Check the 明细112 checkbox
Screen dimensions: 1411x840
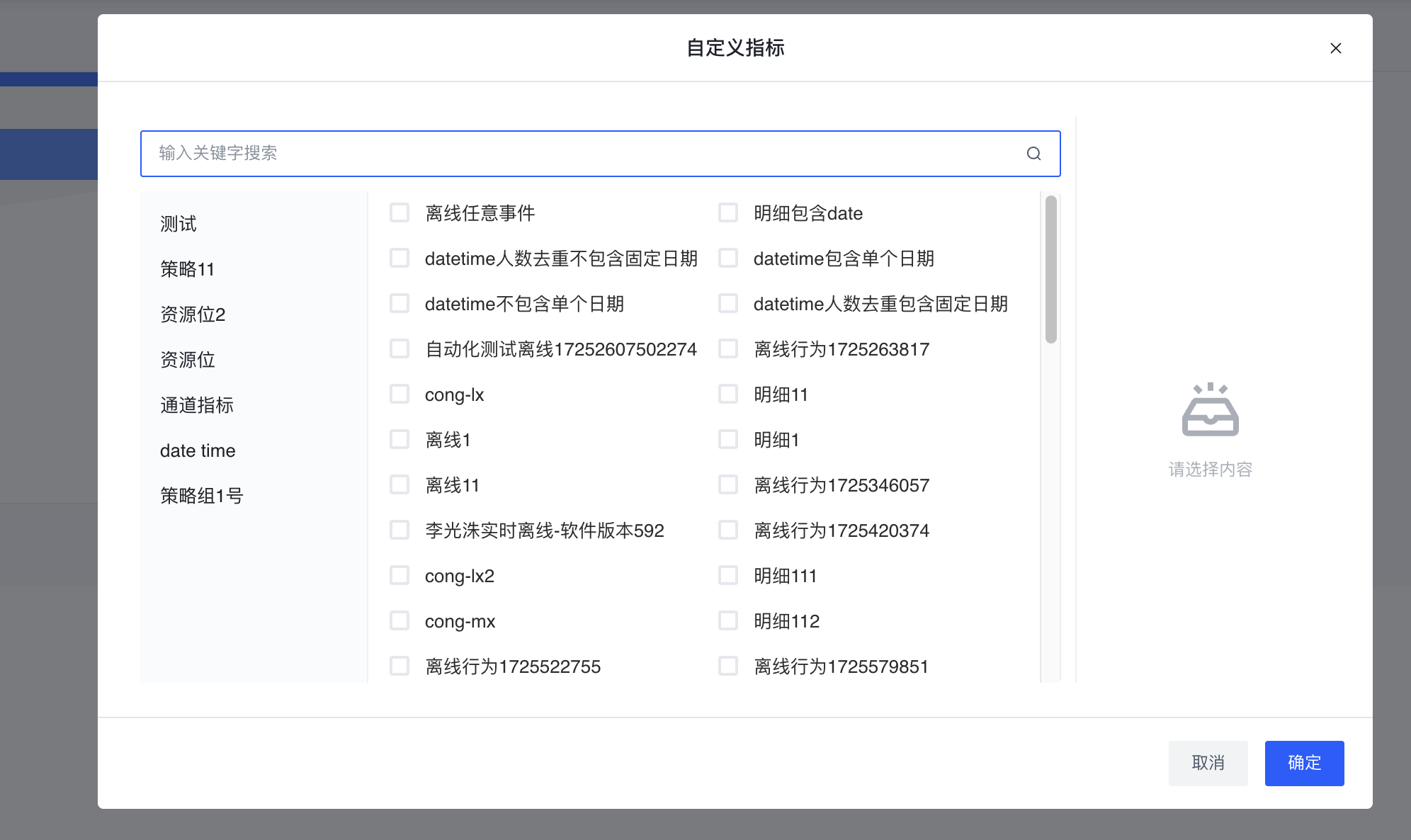tap(728, 620)
